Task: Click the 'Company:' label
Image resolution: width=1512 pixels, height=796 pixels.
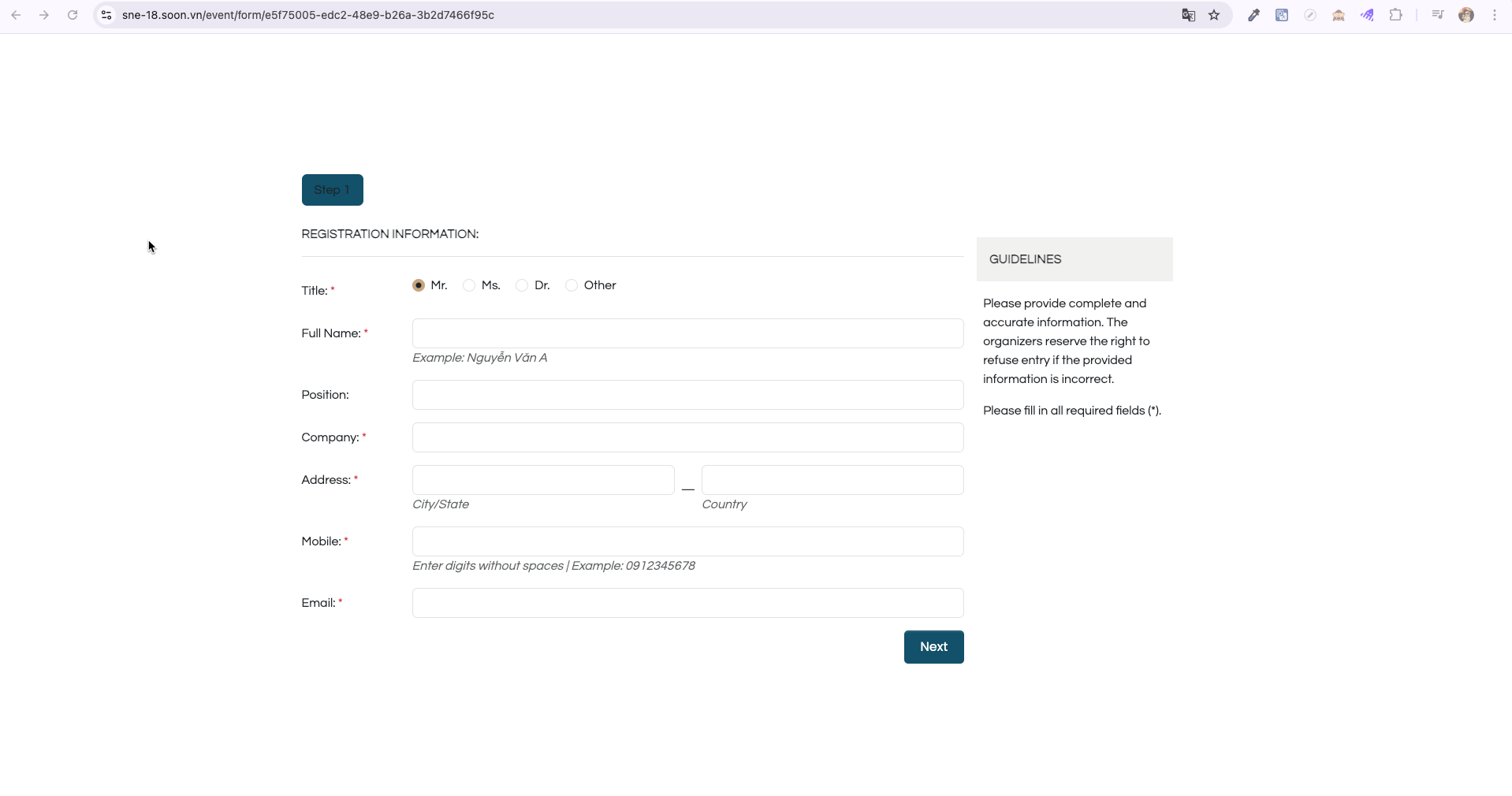Action: (330, 437)
